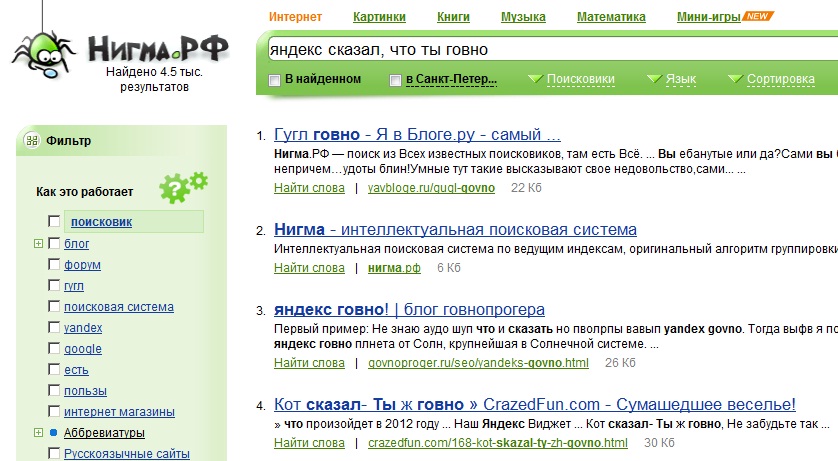Click the 'Русскоязычные сайты' filter link

(127, 454)
